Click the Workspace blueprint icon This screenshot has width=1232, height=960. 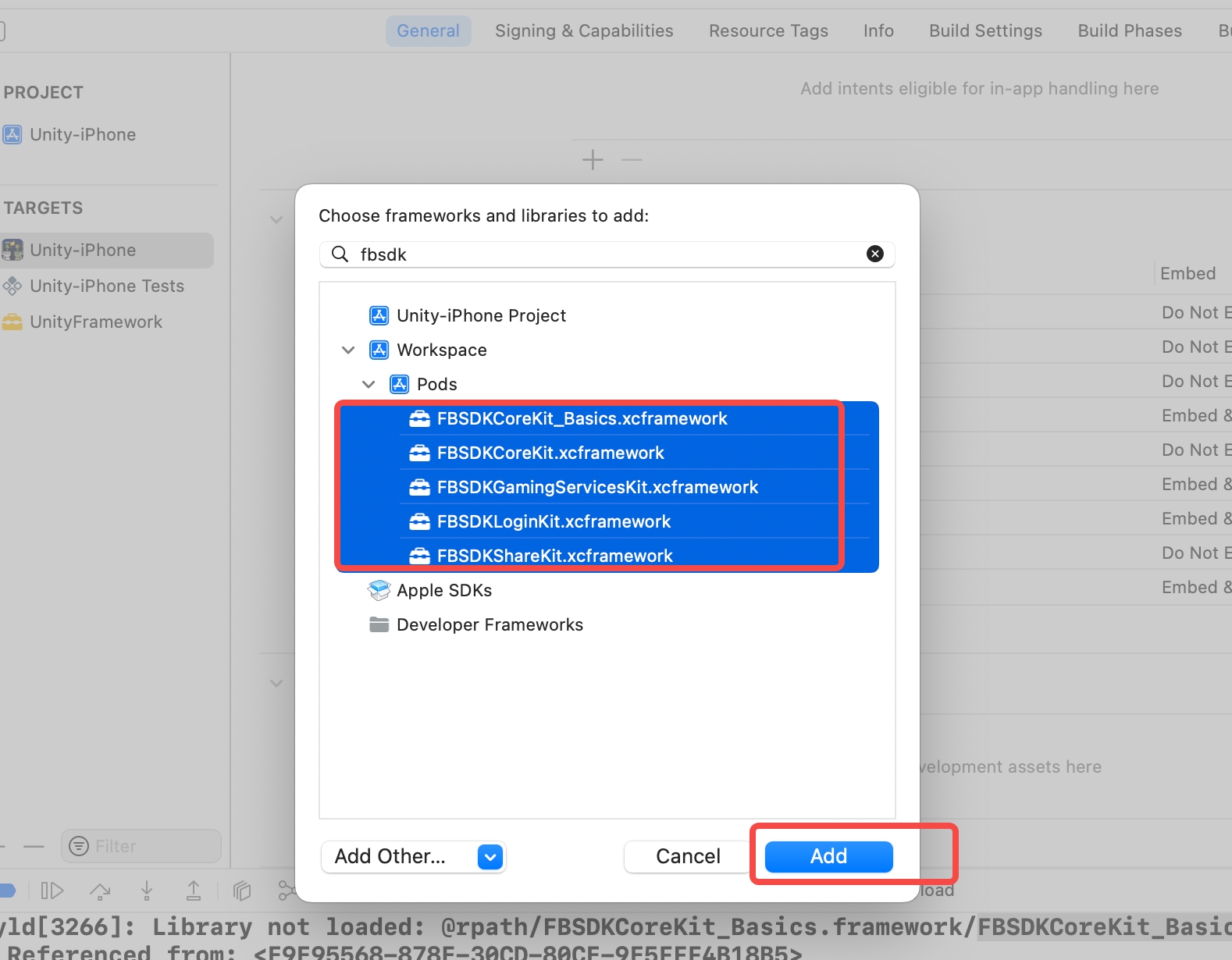point(379,350)
